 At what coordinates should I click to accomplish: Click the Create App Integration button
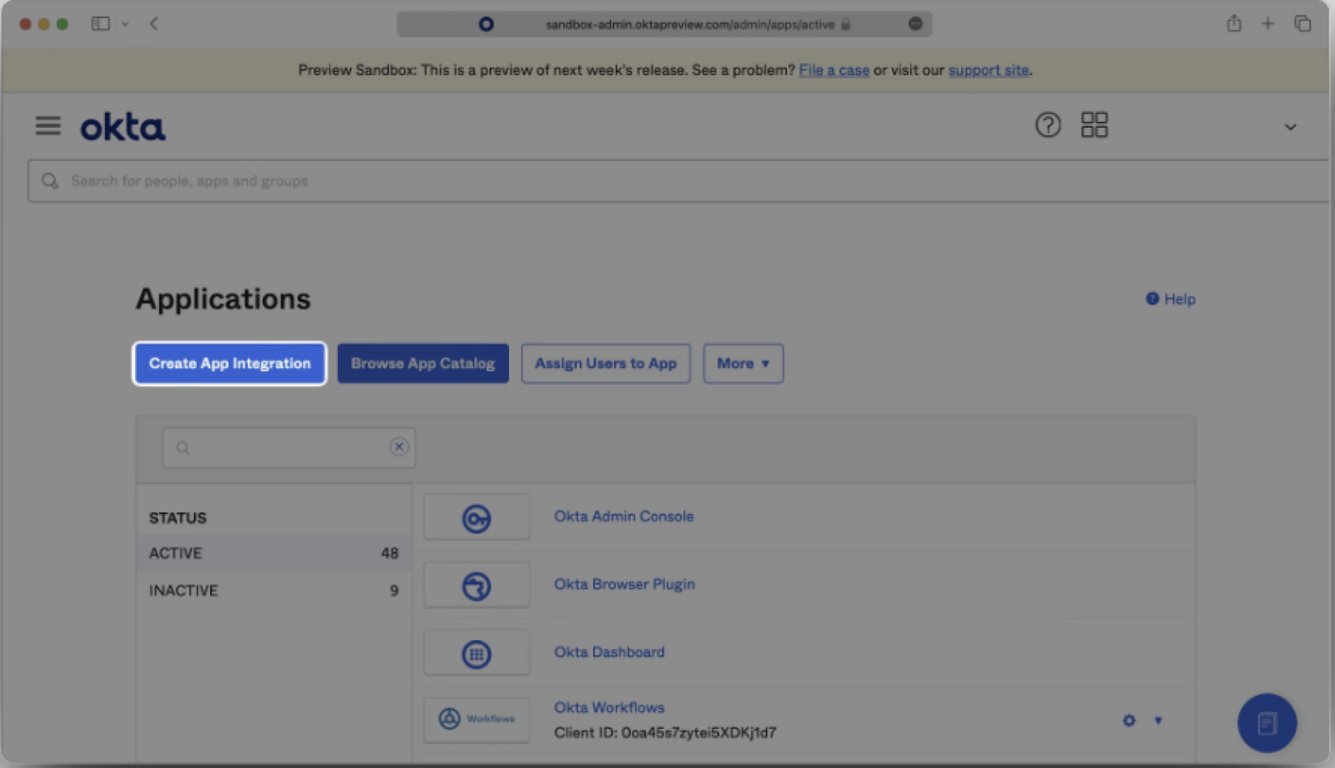(x=230, y=364)
